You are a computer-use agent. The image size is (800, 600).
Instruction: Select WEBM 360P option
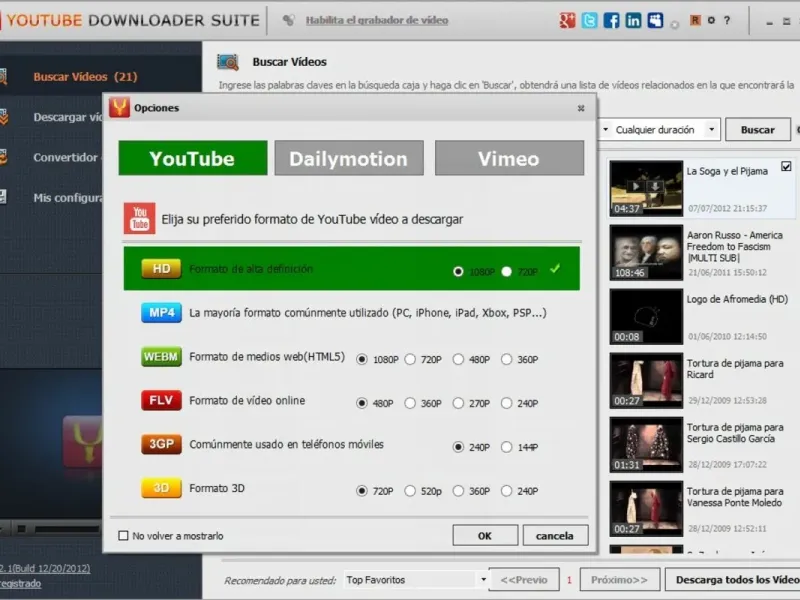[x=506, y=359]
